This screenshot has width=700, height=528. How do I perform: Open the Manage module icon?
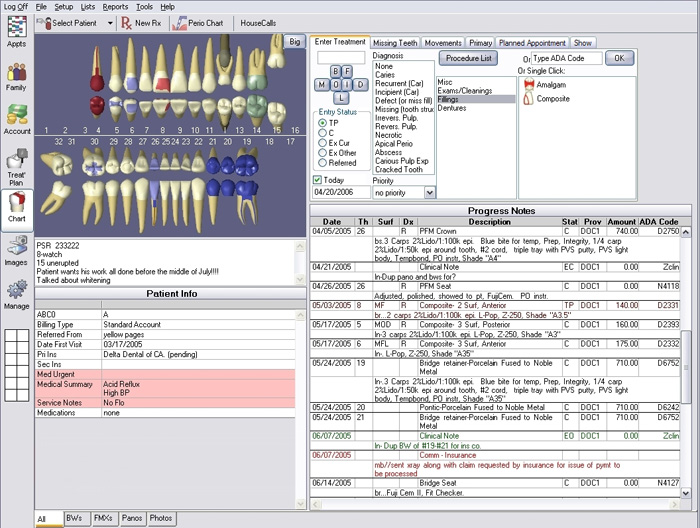[x=16, y=292]
